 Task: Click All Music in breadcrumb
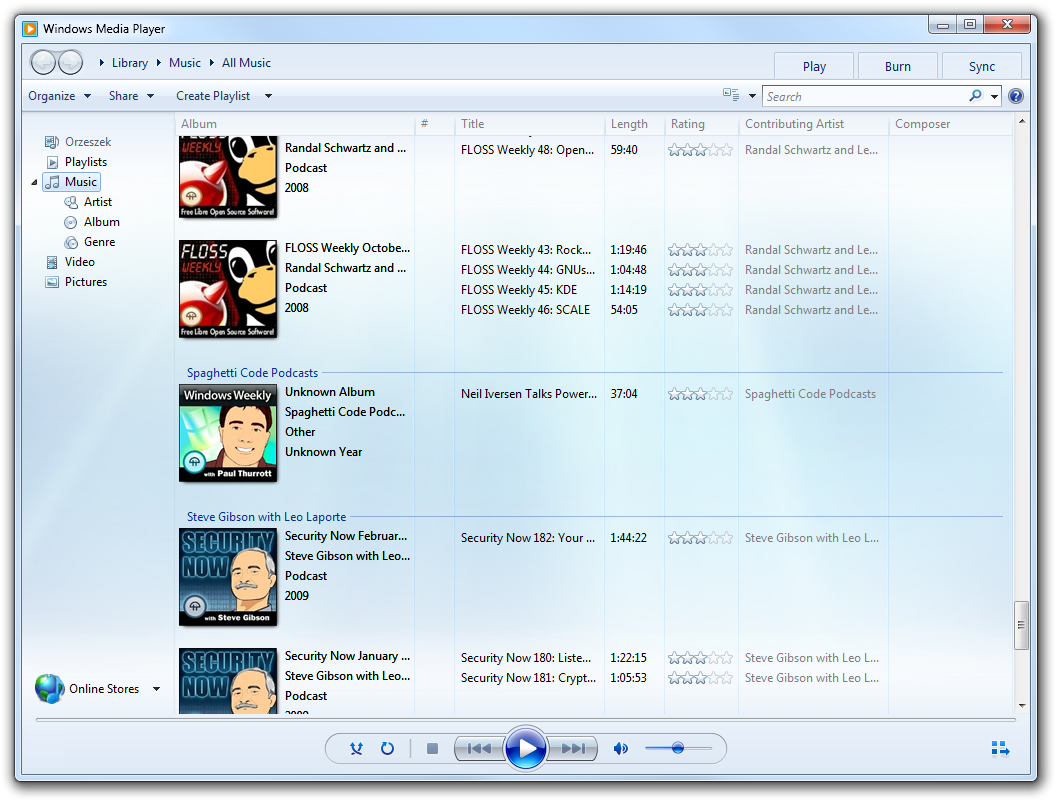pyautogui.click(x=246, y=63)
